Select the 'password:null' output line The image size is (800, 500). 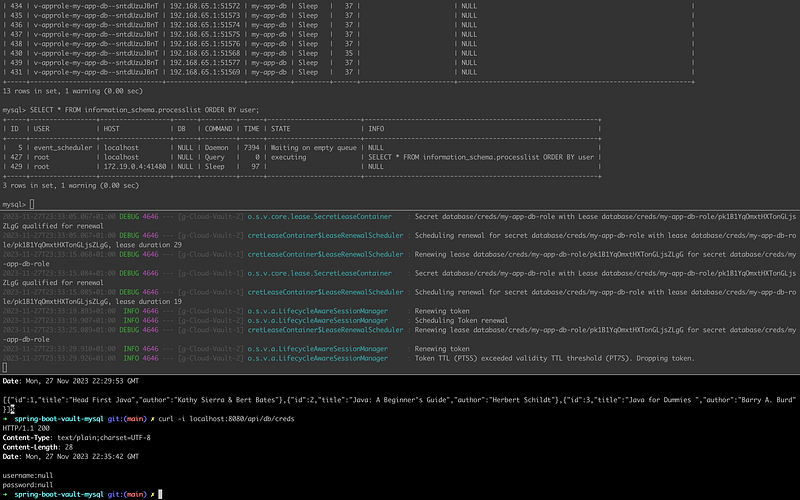[28, 485]
